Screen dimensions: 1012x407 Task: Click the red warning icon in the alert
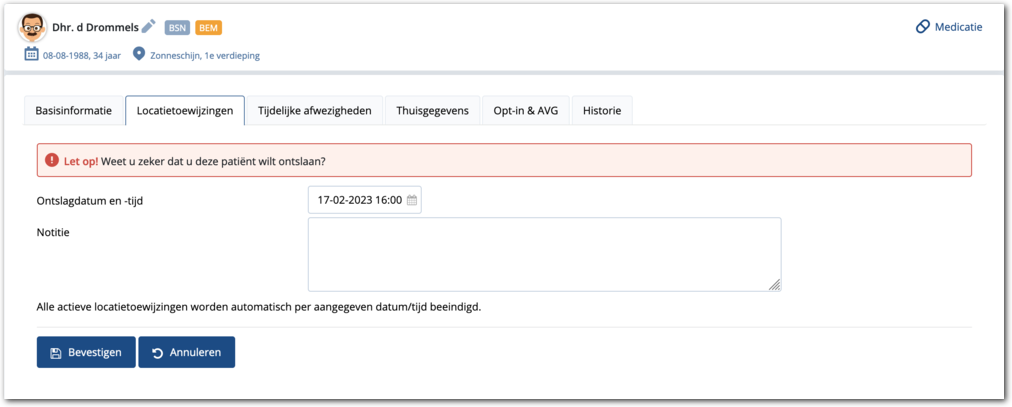52,161
